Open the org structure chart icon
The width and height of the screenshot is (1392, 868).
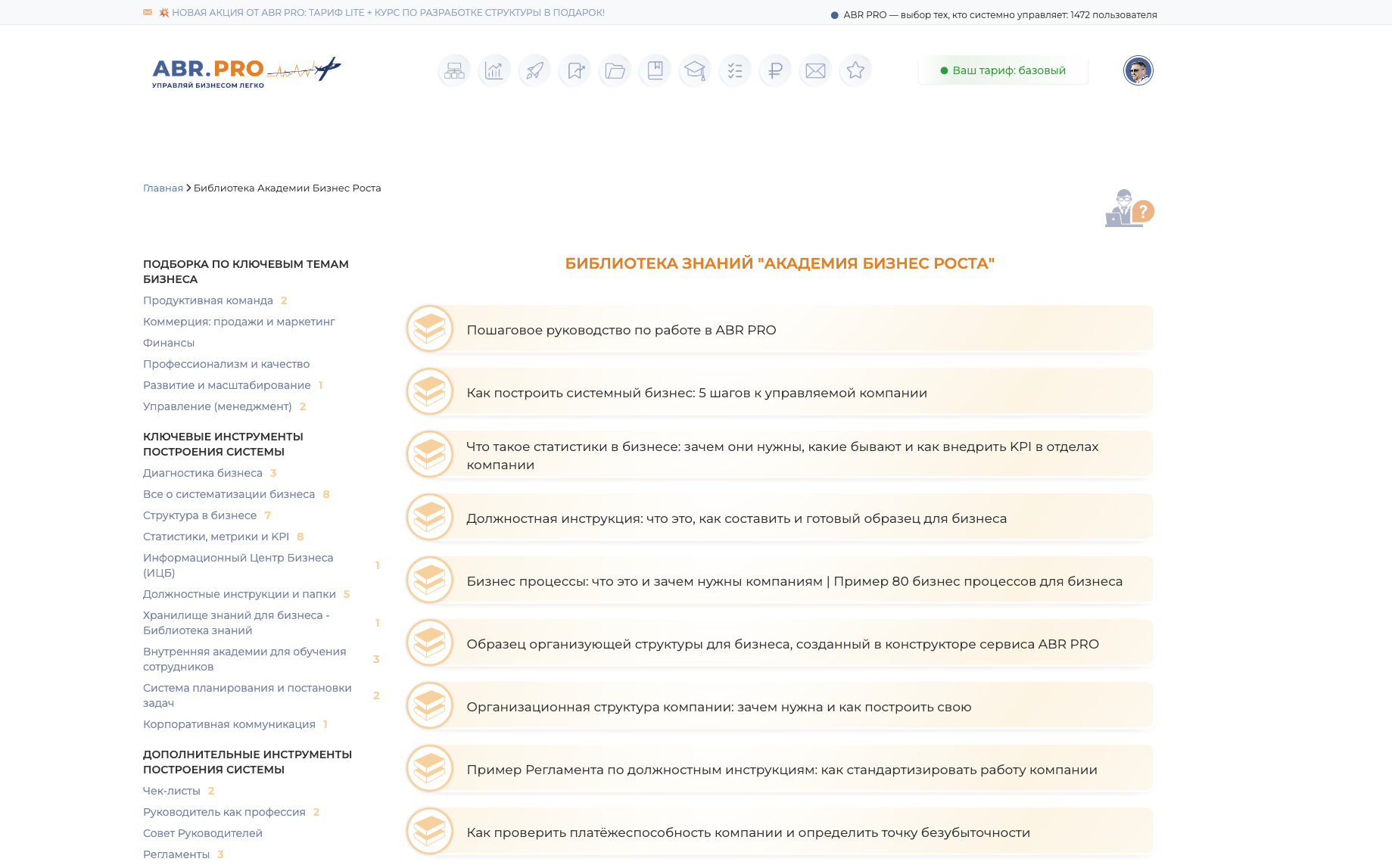[x=454, y=70]
